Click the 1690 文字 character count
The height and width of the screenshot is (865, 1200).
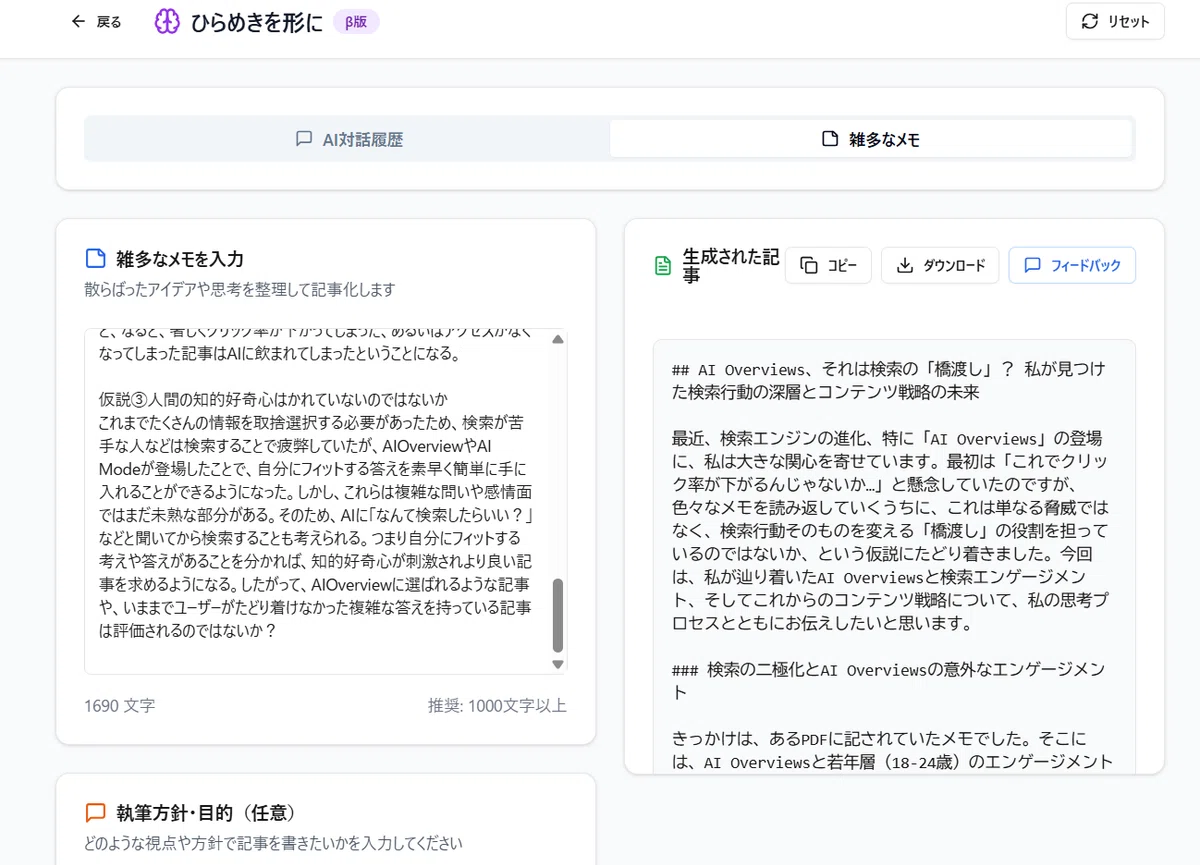pyautogui.click(x=119, y=705)
